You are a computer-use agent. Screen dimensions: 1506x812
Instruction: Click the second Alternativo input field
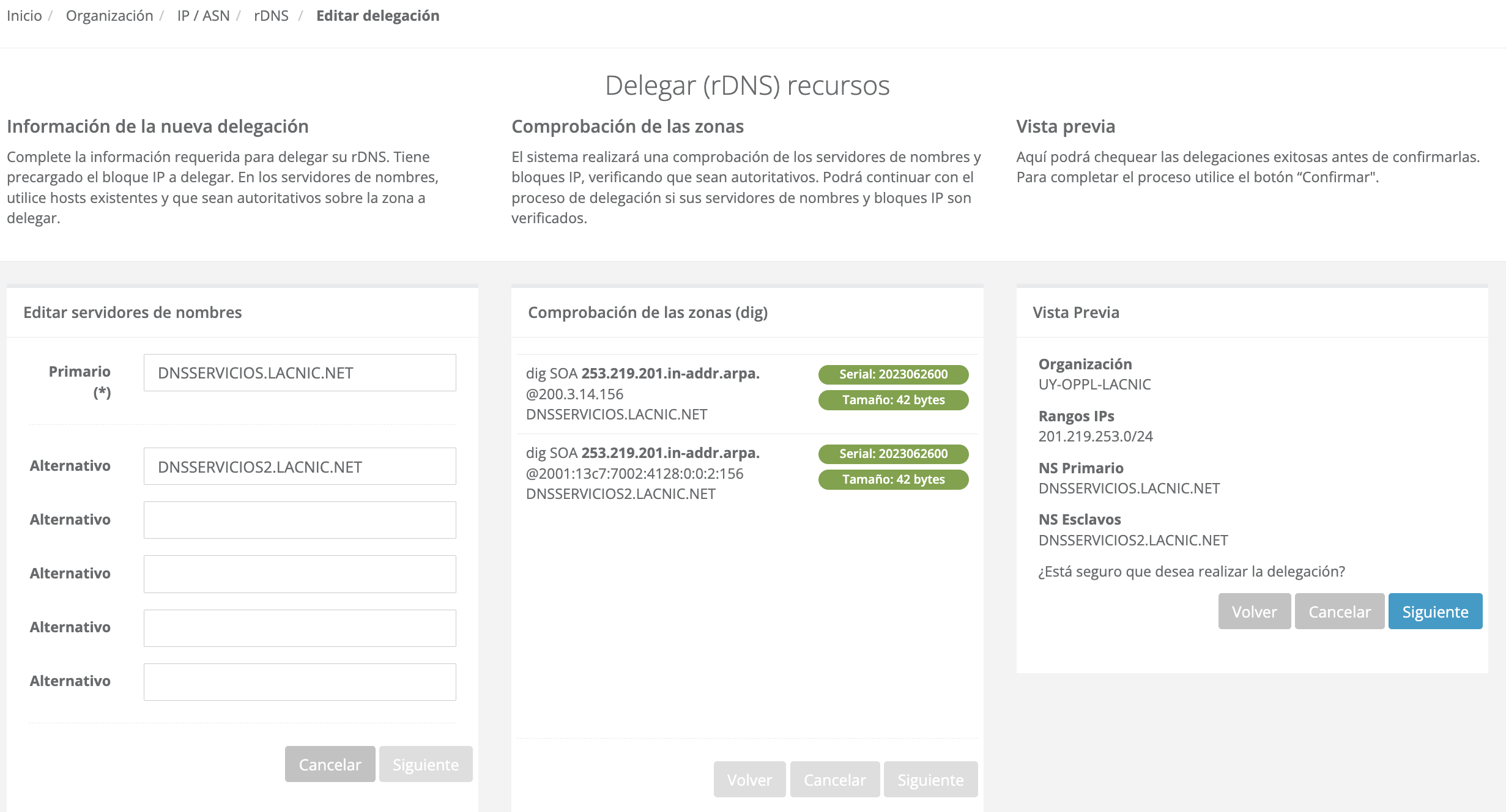pyautogui.click(x=300, y=520)
